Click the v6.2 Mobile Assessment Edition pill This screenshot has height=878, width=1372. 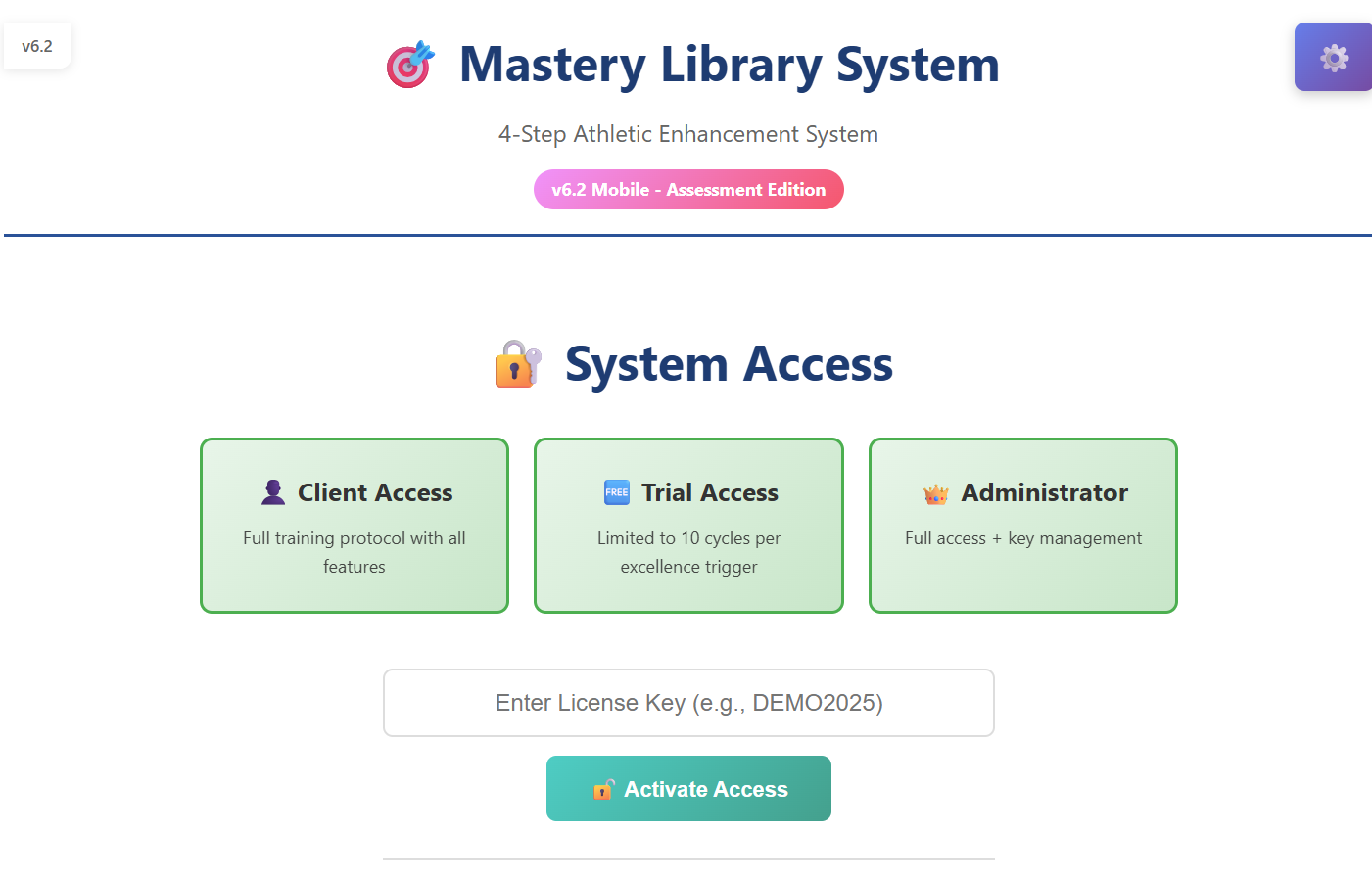click(x=688, y=190)
